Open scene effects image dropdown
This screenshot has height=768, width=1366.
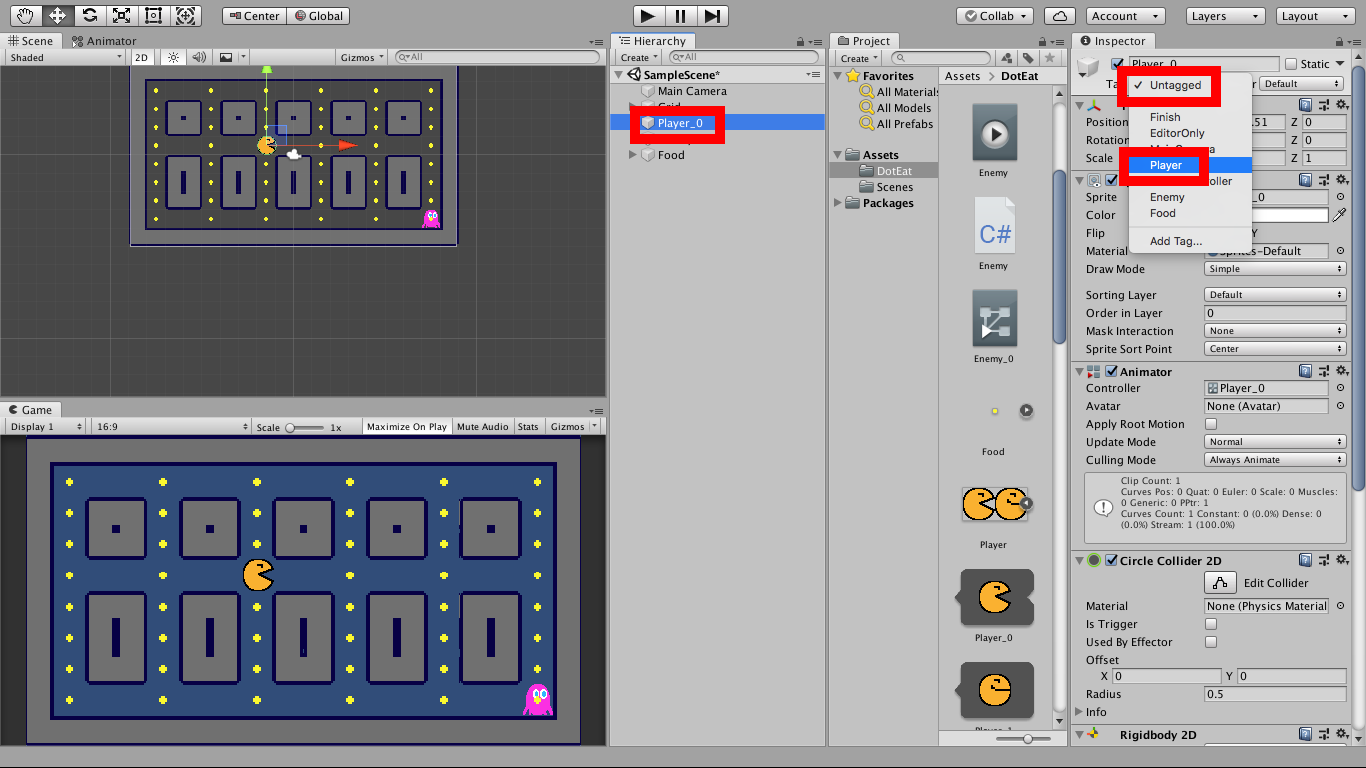click(x=231, y=58)
